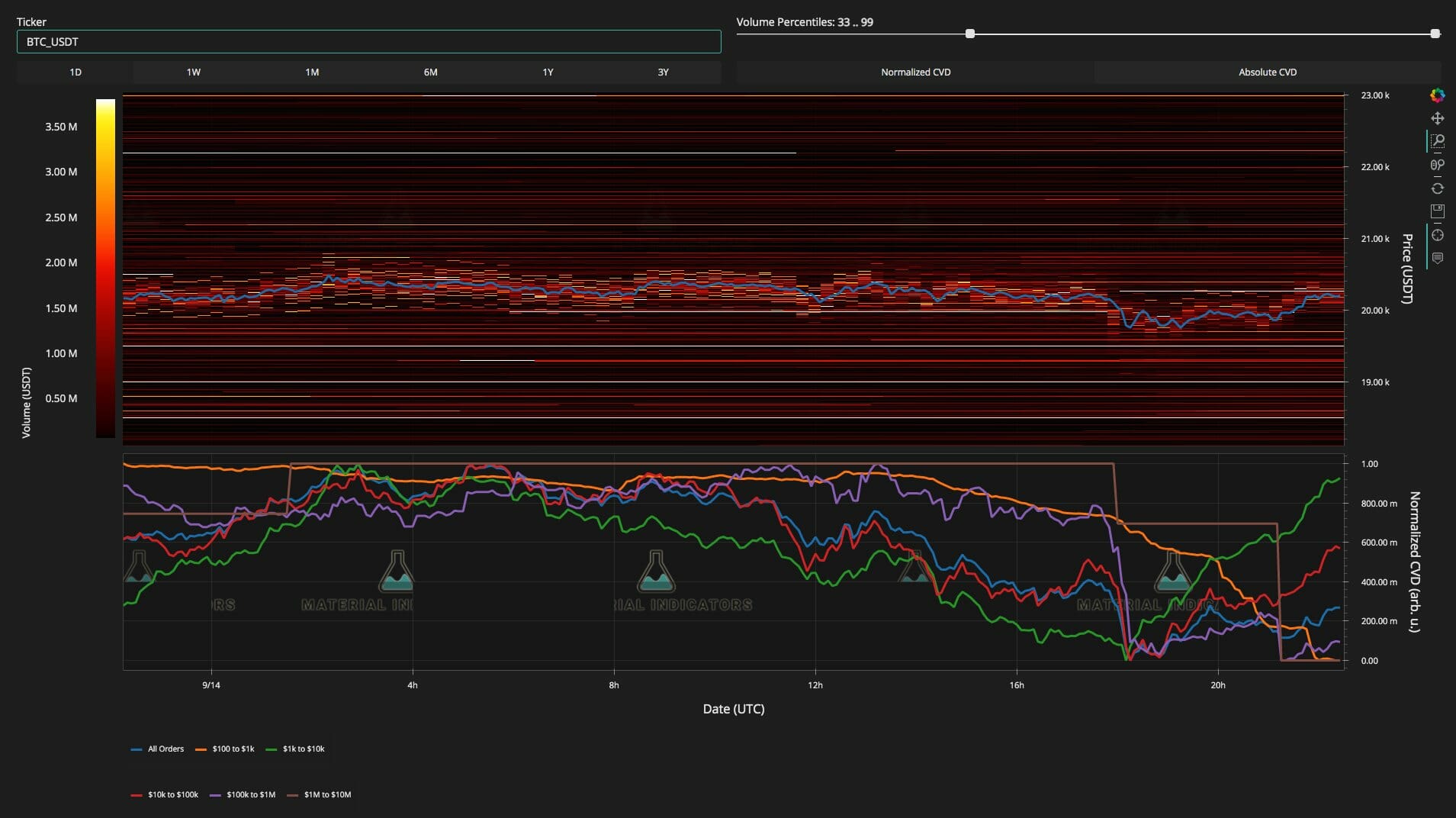Toggle the Hover tooltip tool
Viewport: 1456px width, 818px height.
(x=1437, y=258)
